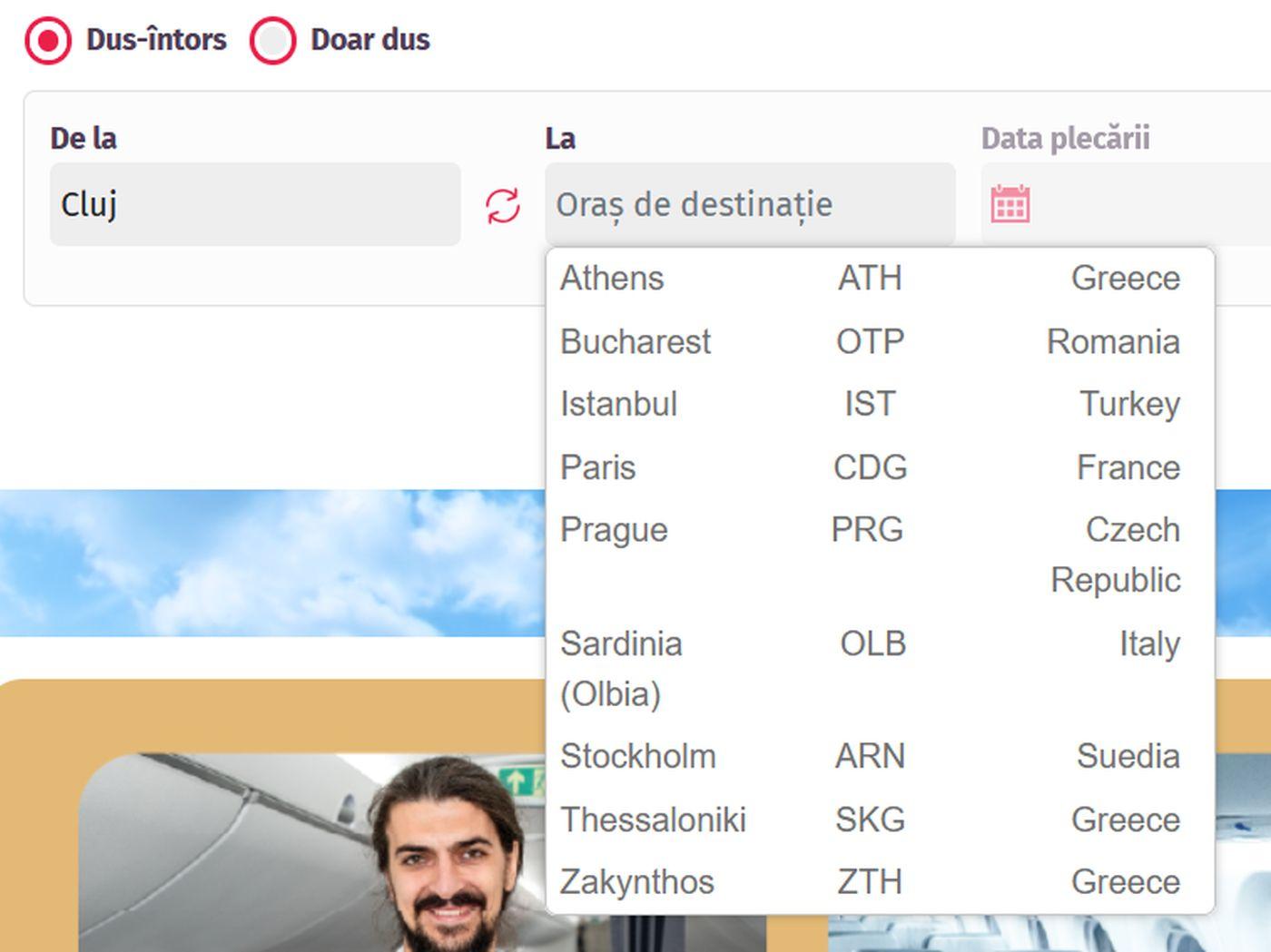This screenshot has width=1271, height=952.
Task: Choose Athens ATH from destination list
Action: click(x=869, y=279)
